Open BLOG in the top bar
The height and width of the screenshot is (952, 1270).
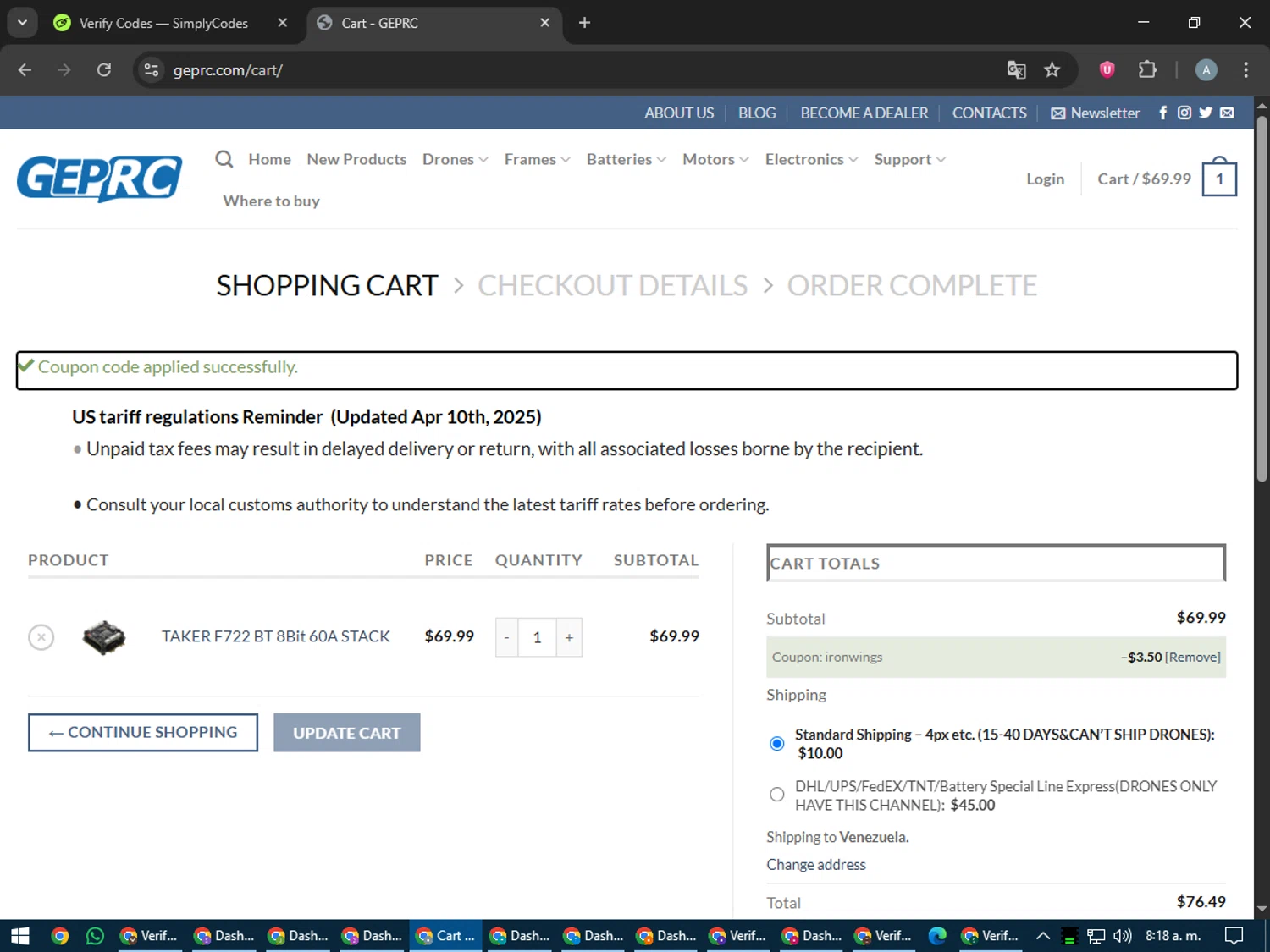(x=757, y=113)
